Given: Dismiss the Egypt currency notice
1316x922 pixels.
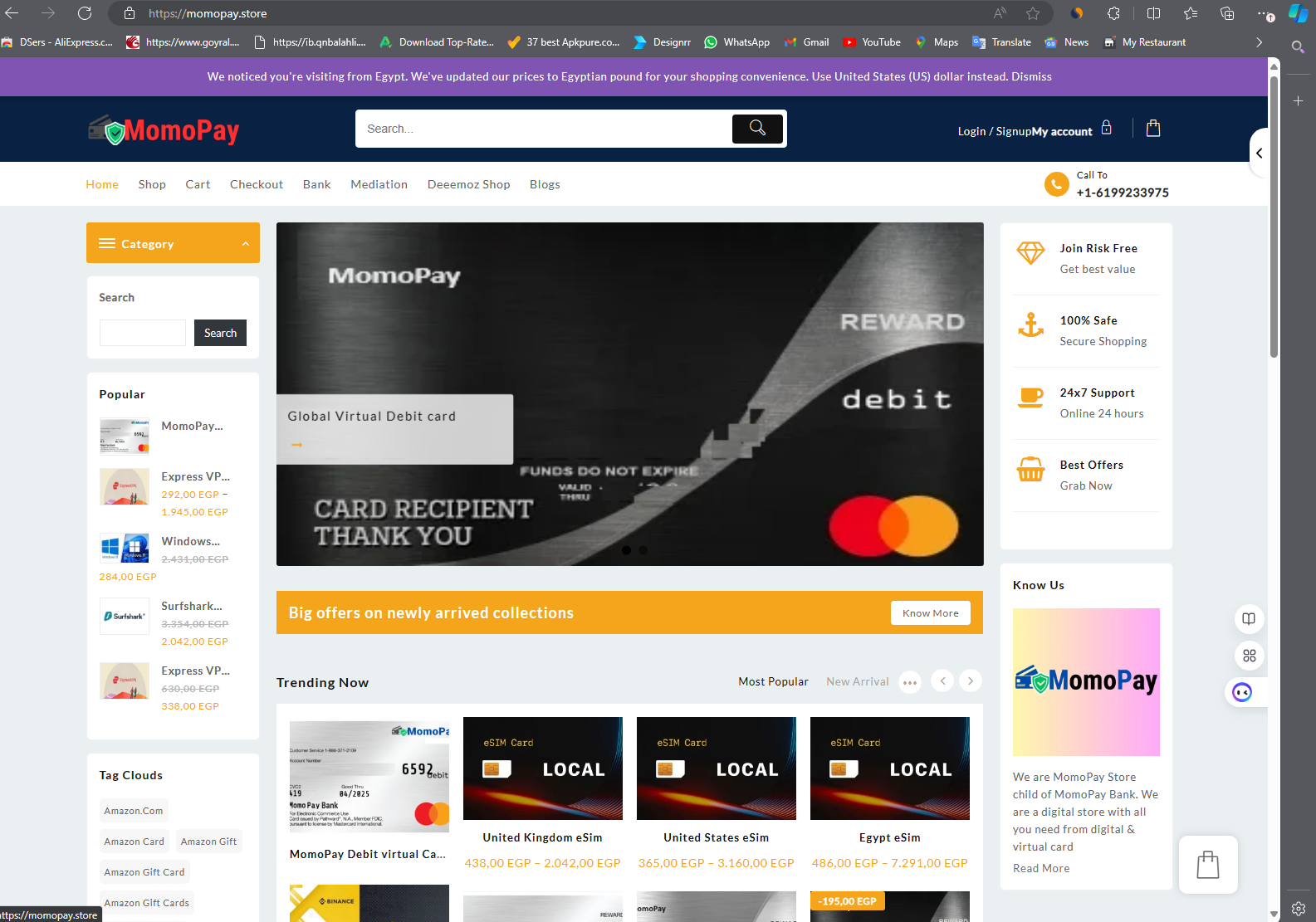Looking at the screenshot, I should pyautogui.click(x=1031, y=76).
